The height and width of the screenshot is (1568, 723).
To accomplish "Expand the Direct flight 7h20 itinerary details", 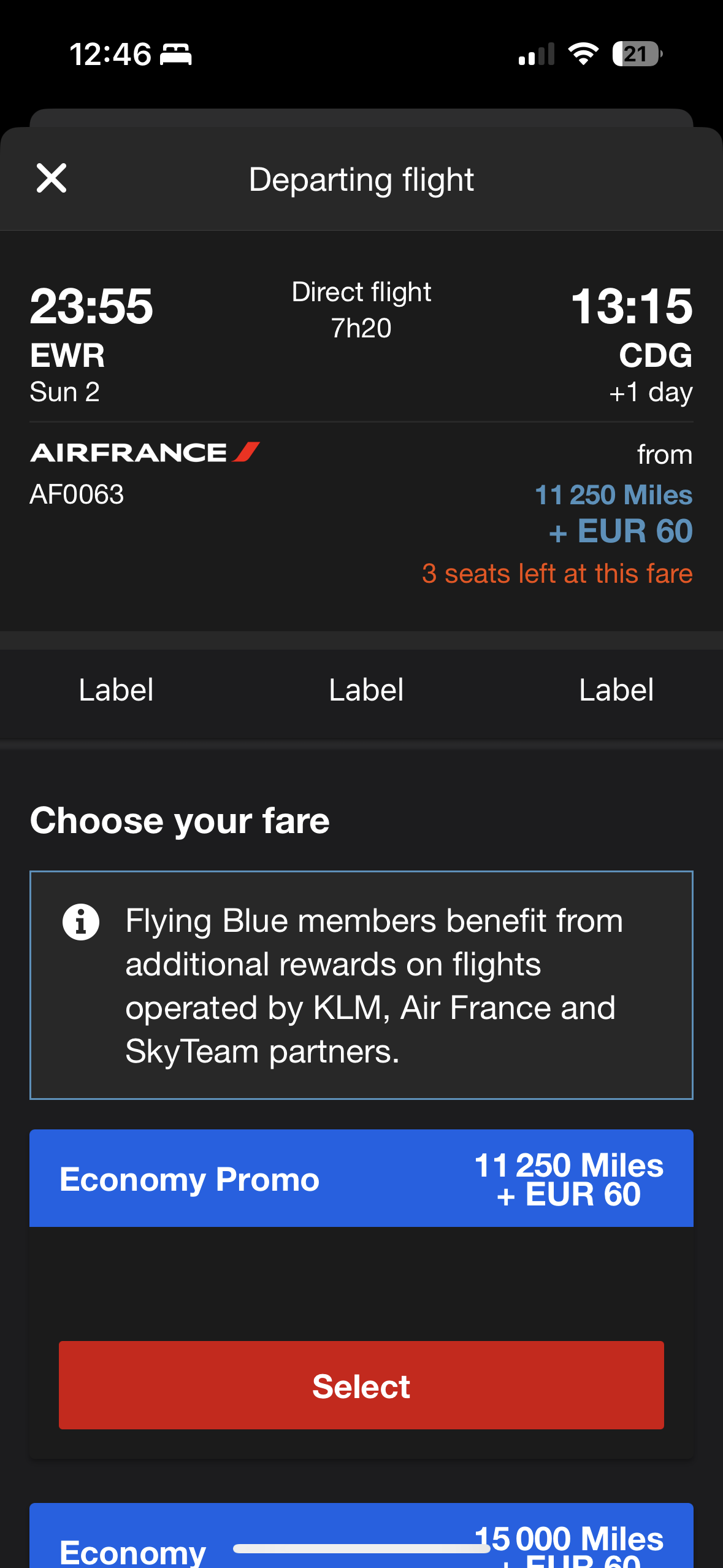I will (x=361, y=309).
